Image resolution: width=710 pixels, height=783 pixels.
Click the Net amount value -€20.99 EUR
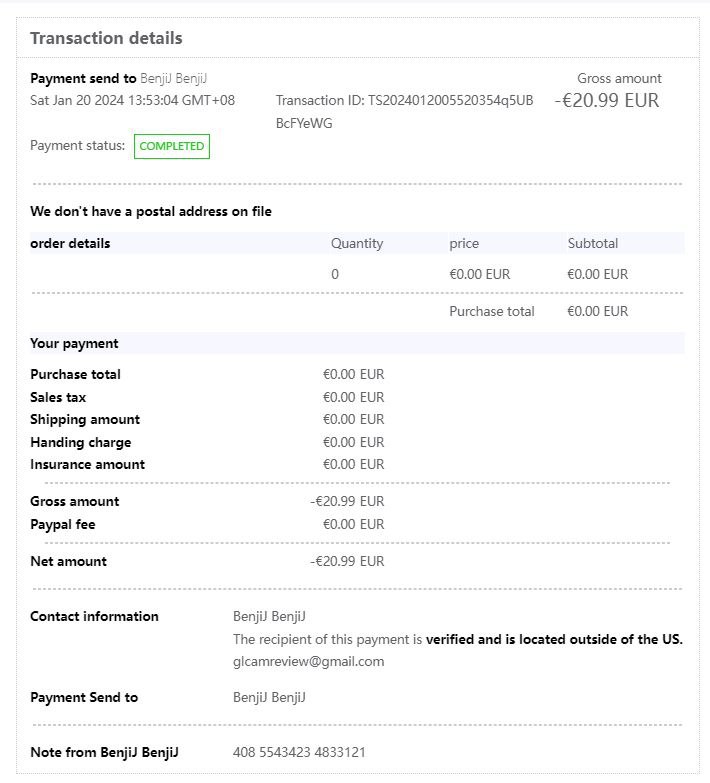pos(347,561)
